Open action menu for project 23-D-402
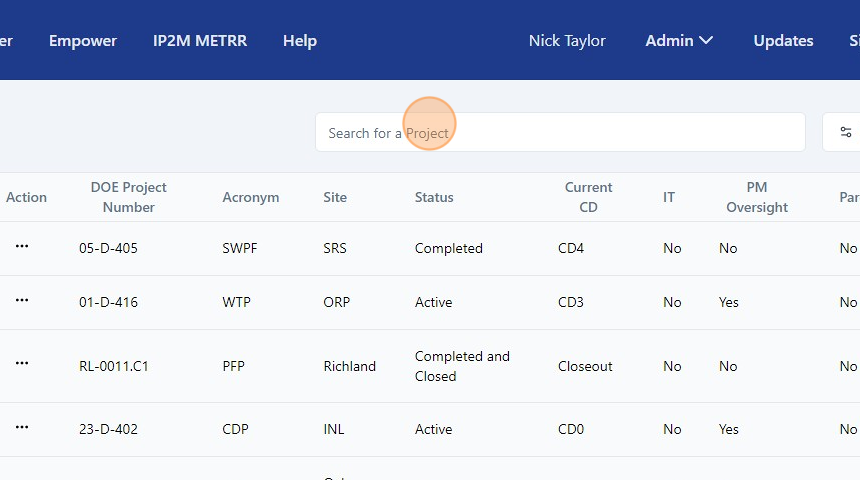The height and width of the screenshot is (480, 860). [22, 428]
